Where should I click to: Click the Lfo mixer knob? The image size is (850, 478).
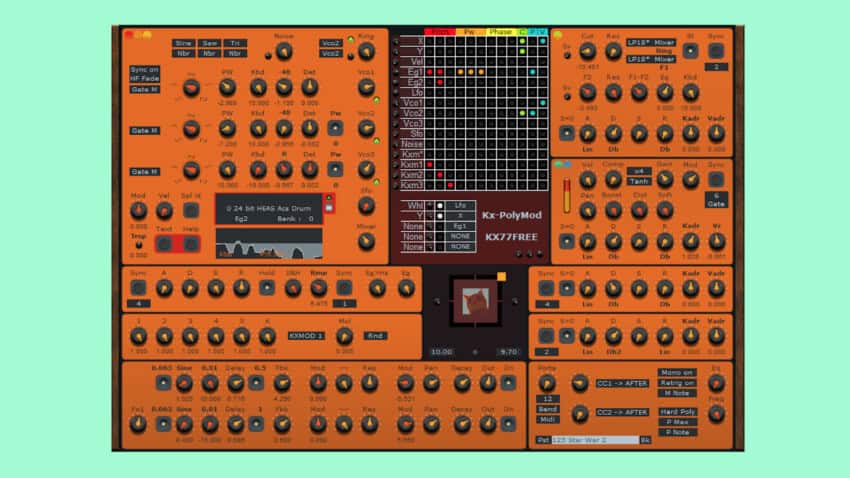pyautogui.click(x=366, y=205)
